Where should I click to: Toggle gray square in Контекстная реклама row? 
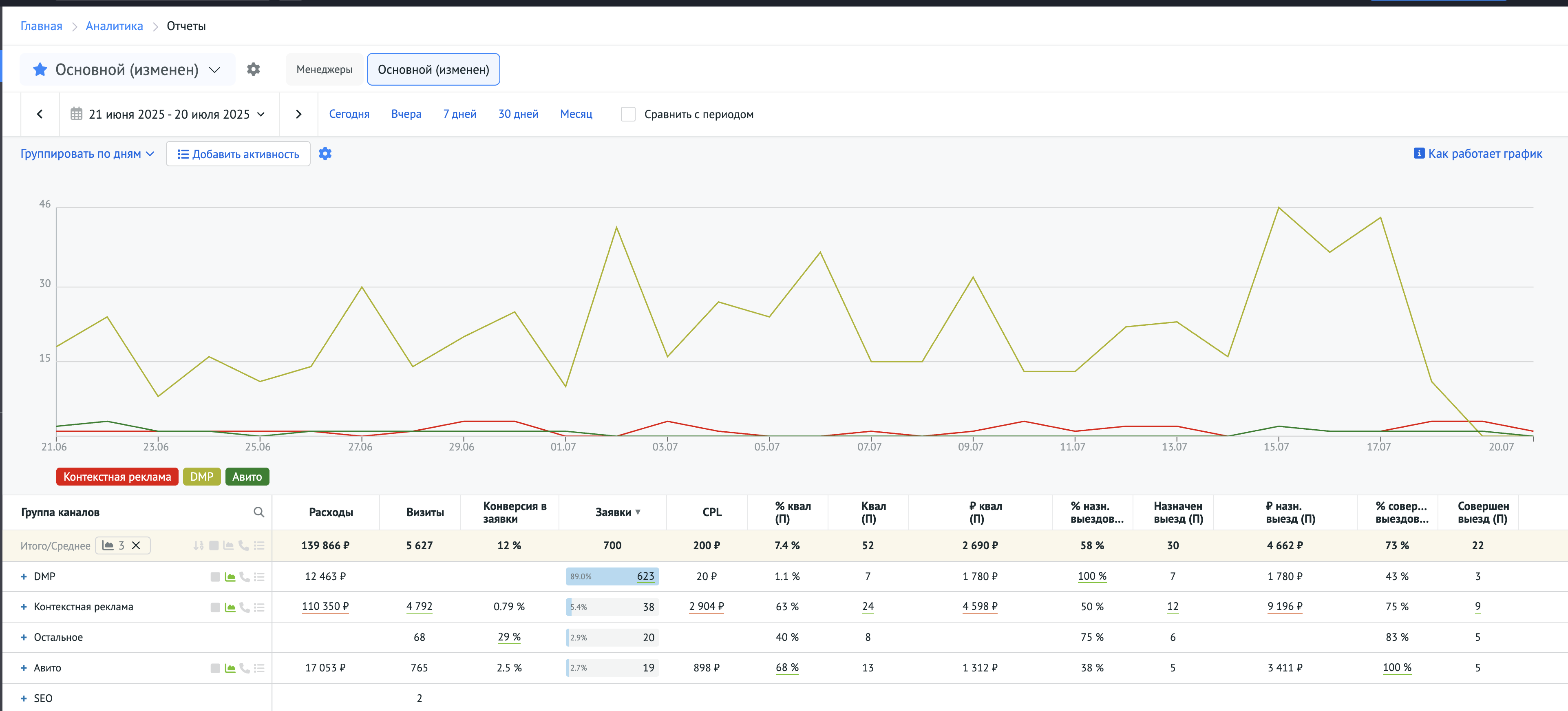tap(215, 607)
